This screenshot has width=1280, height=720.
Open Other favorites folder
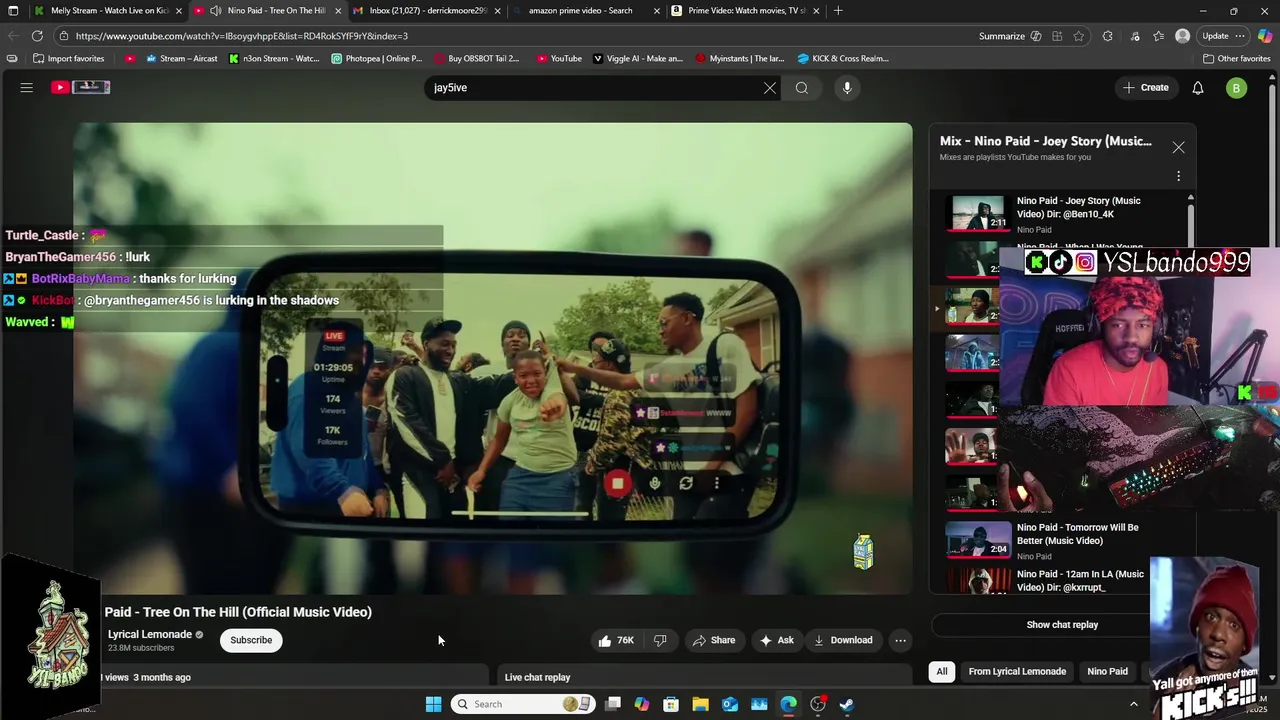[1236, 59]
